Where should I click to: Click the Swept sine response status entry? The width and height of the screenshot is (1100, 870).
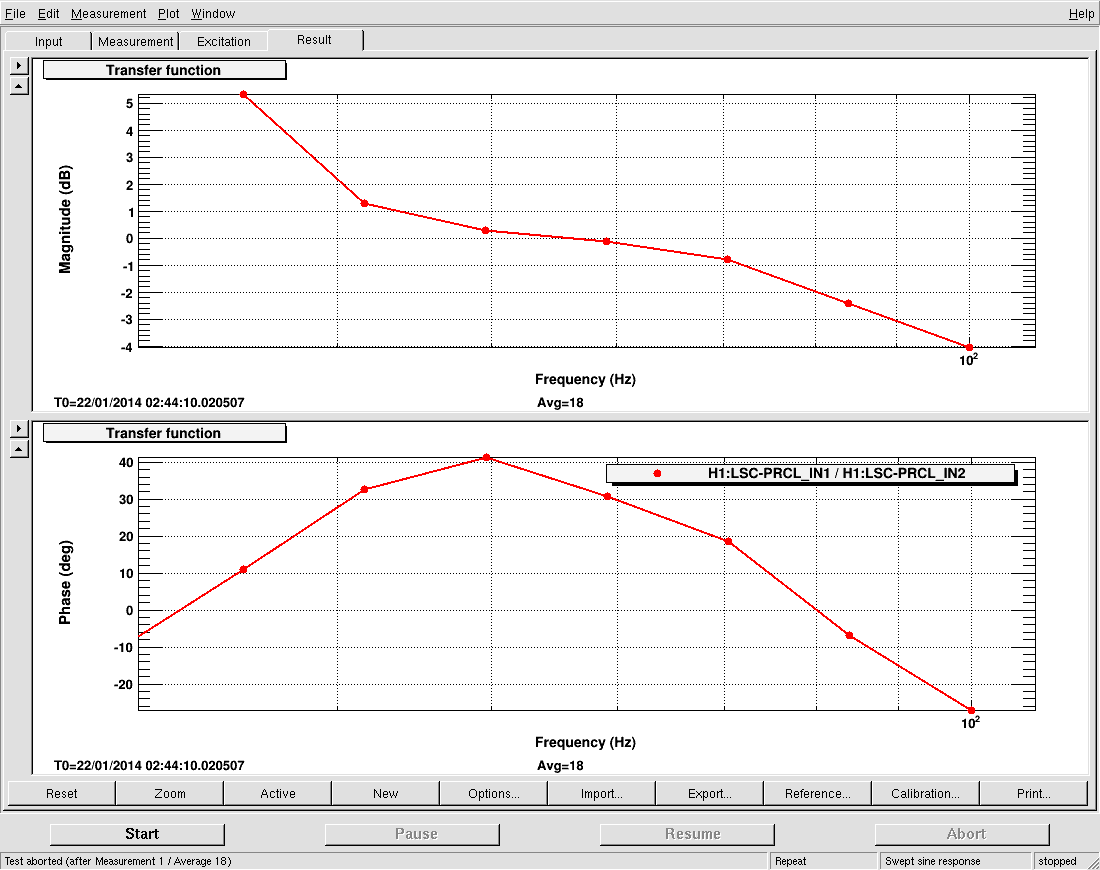coord(955,861)
